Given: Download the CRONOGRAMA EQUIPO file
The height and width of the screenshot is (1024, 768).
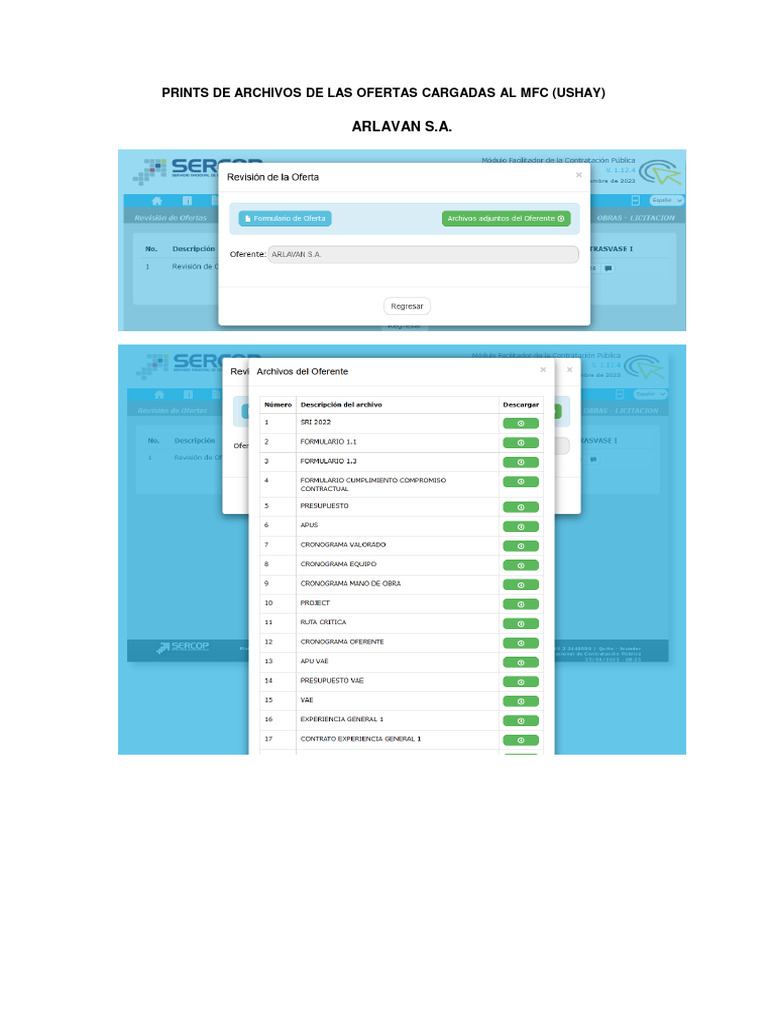Looking at the screenshot, I should click(520, 566).
